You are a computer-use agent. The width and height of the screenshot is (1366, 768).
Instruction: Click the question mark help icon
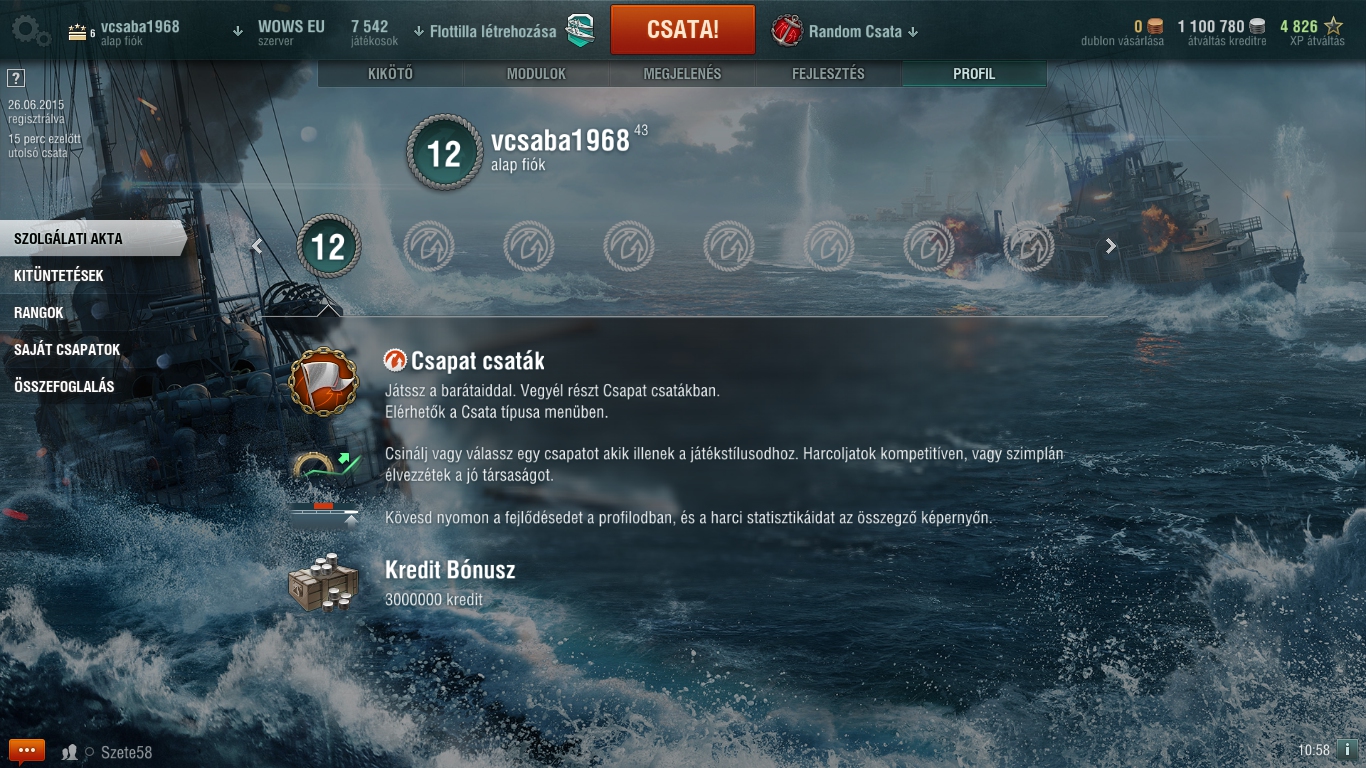(15, 78)
